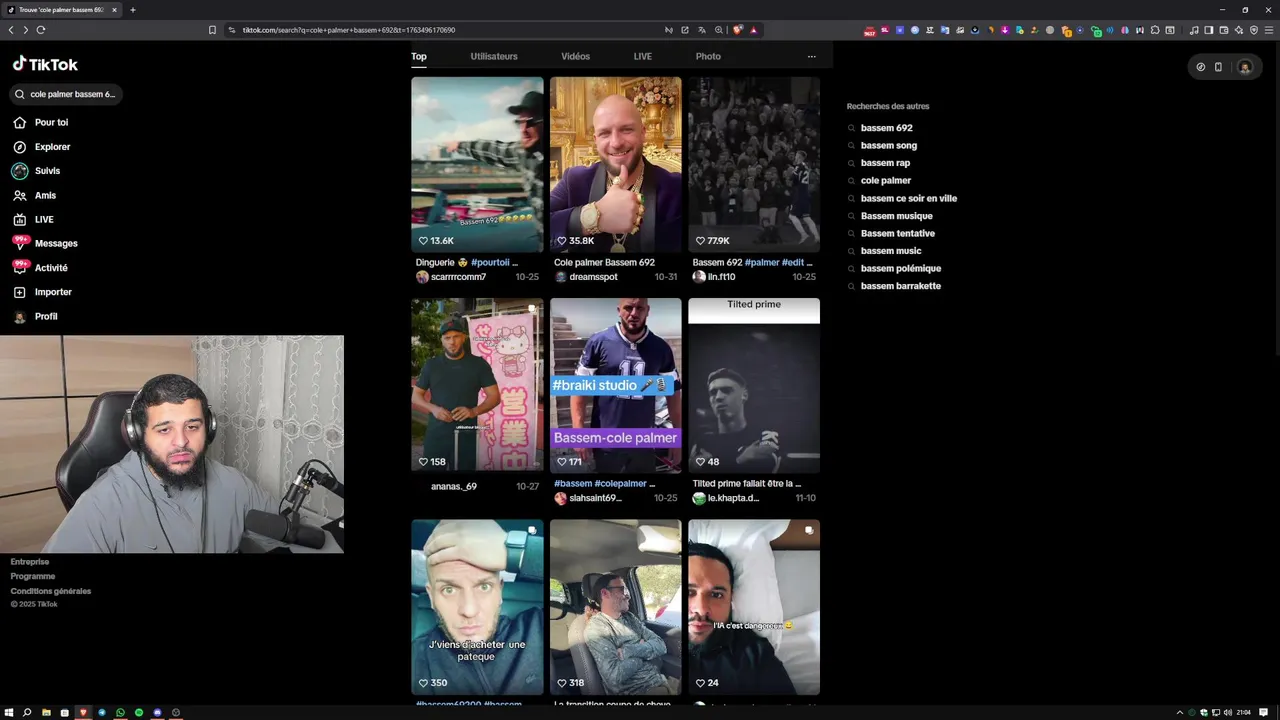Open the Tilted prime video thumbnail
Viewport: 1280px width, 720px height.
(754, 385)
